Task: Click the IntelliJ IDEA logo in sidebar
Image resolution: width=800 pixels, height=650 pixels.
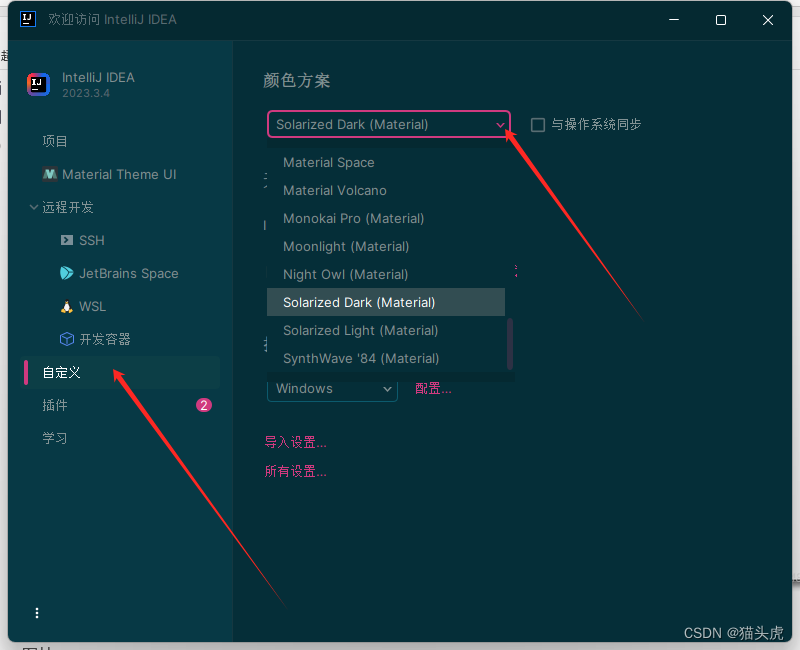Action: click(38, 84)
